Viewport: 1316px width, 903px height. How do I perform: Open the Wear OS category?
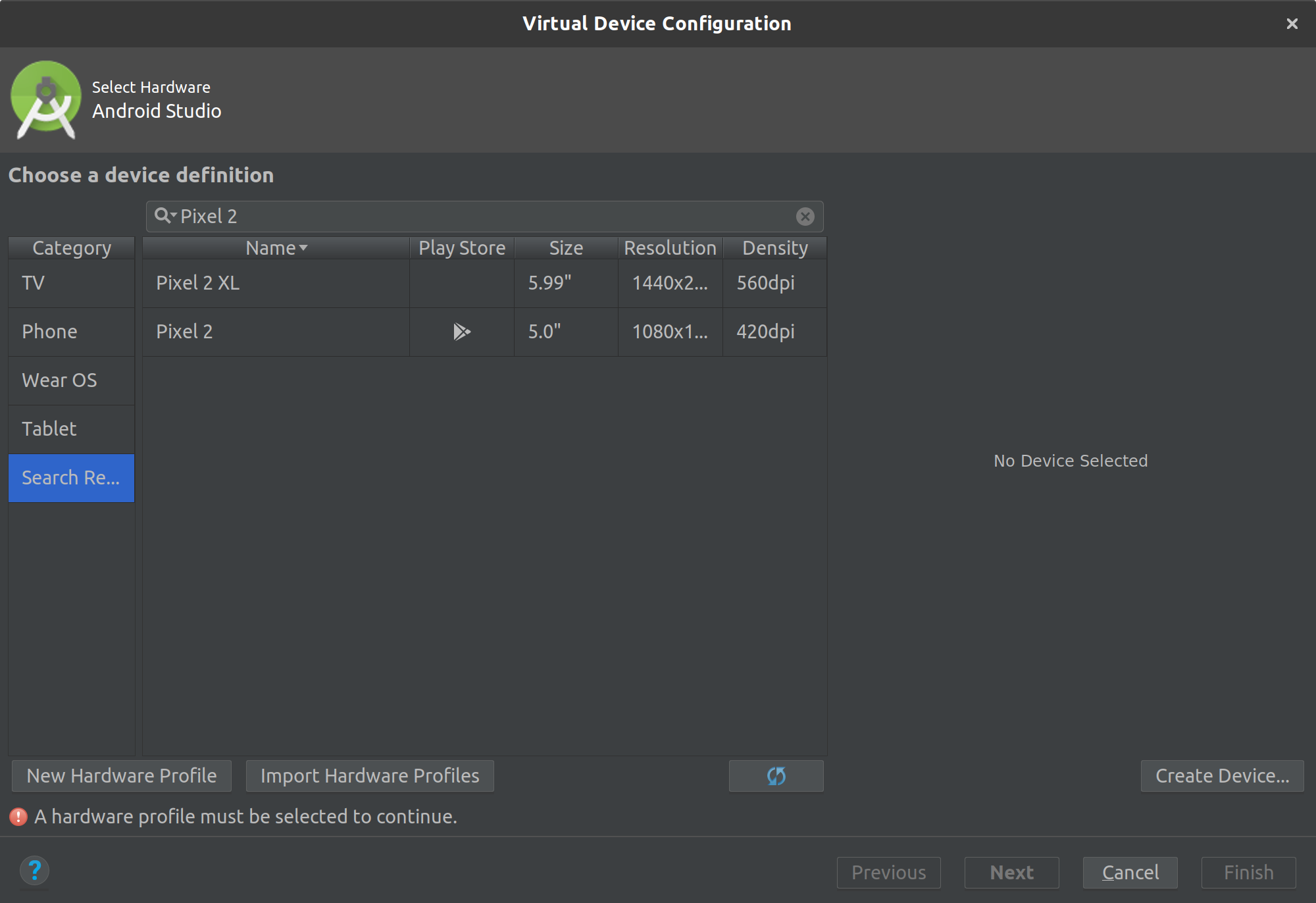[x=70, y=380]
